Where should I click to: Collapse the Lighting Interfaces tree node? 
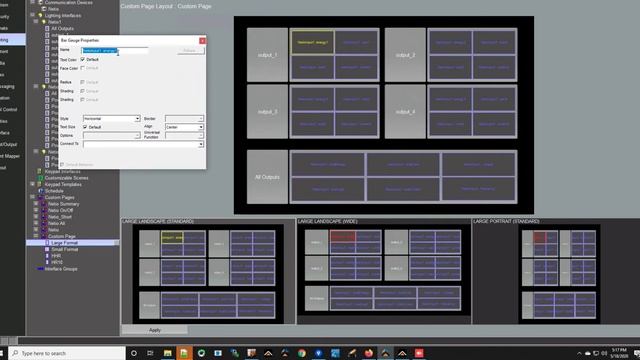(33, 15)
